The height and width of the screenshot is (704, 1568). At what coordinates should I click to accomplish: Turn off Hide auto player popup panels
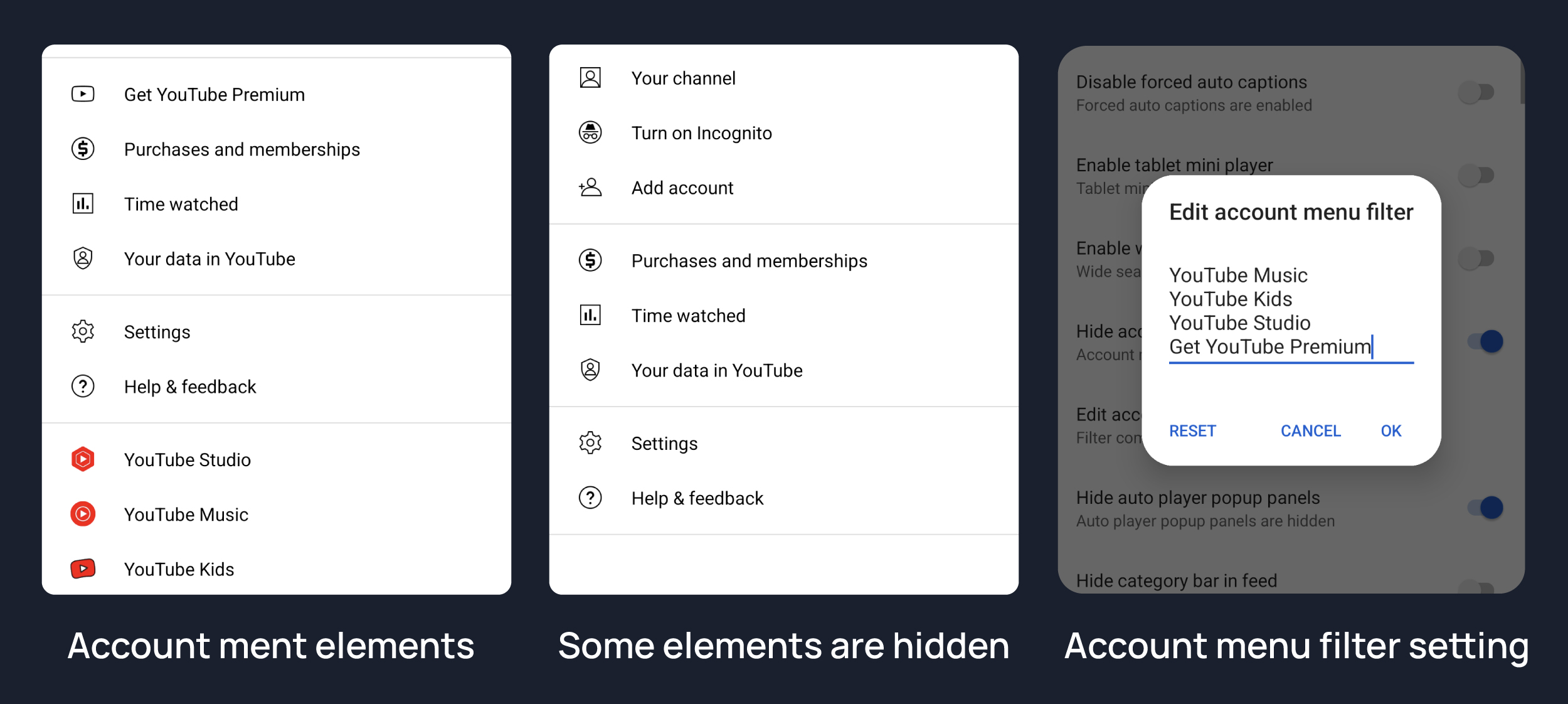point(1484,507)
